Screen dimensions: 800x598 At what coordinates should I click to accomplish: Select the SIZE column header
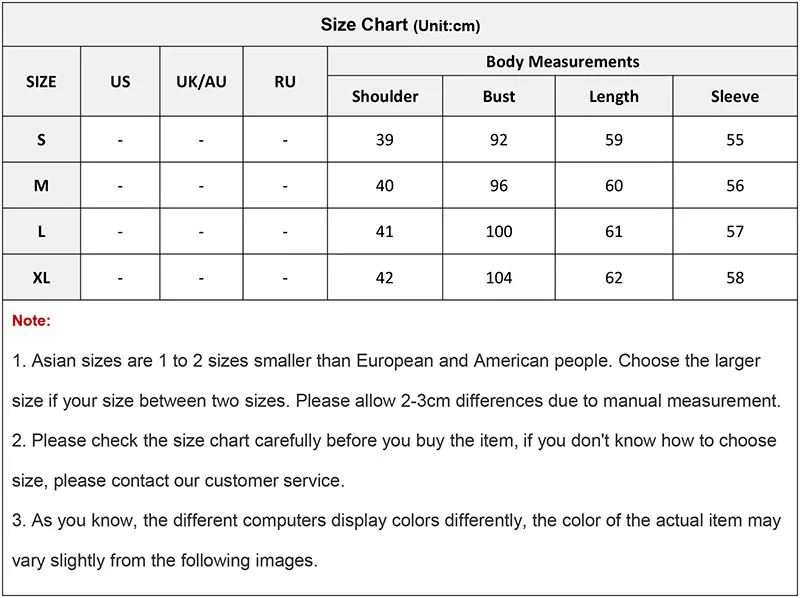click(41, 82)
